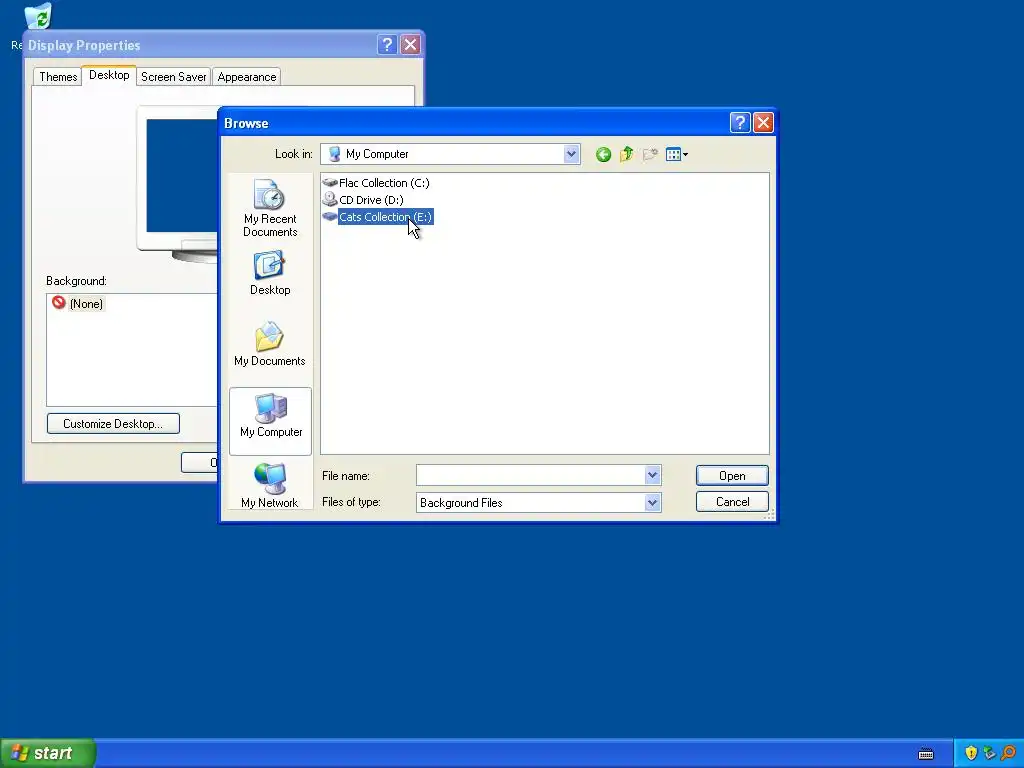This screenshot has width=1024, height=768.
Task: Click the Open button
Action: pyautogui.click(x=732, y=475)
